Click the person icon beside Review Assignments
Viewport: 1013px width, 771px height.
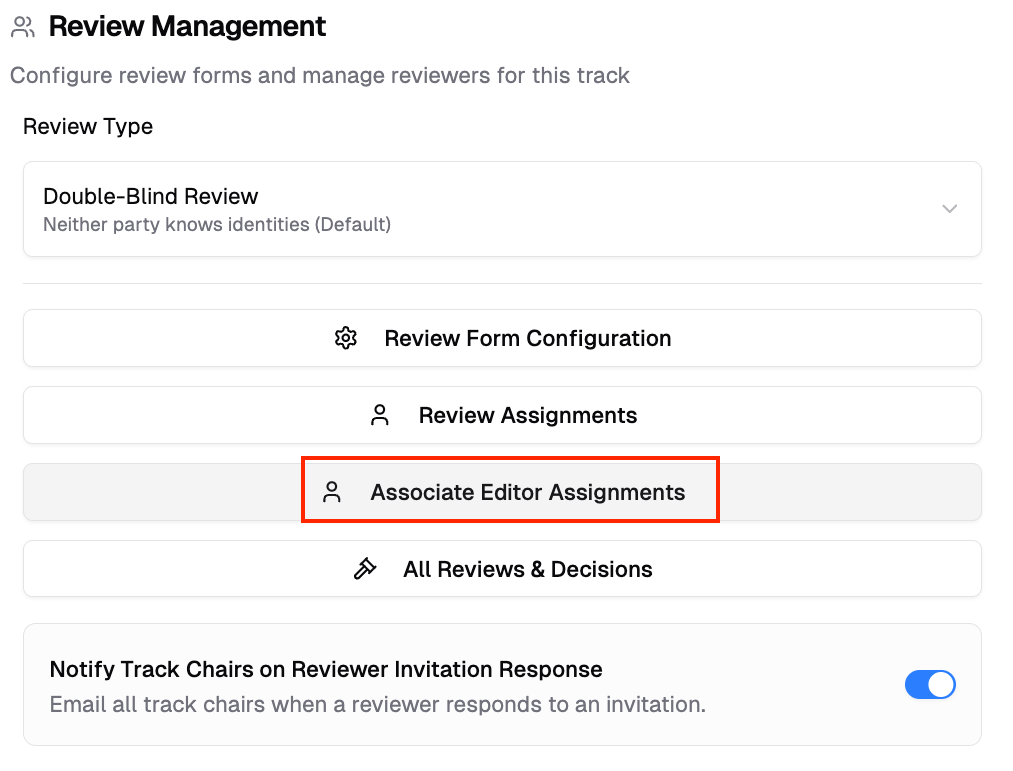click(x=380, y=415)
